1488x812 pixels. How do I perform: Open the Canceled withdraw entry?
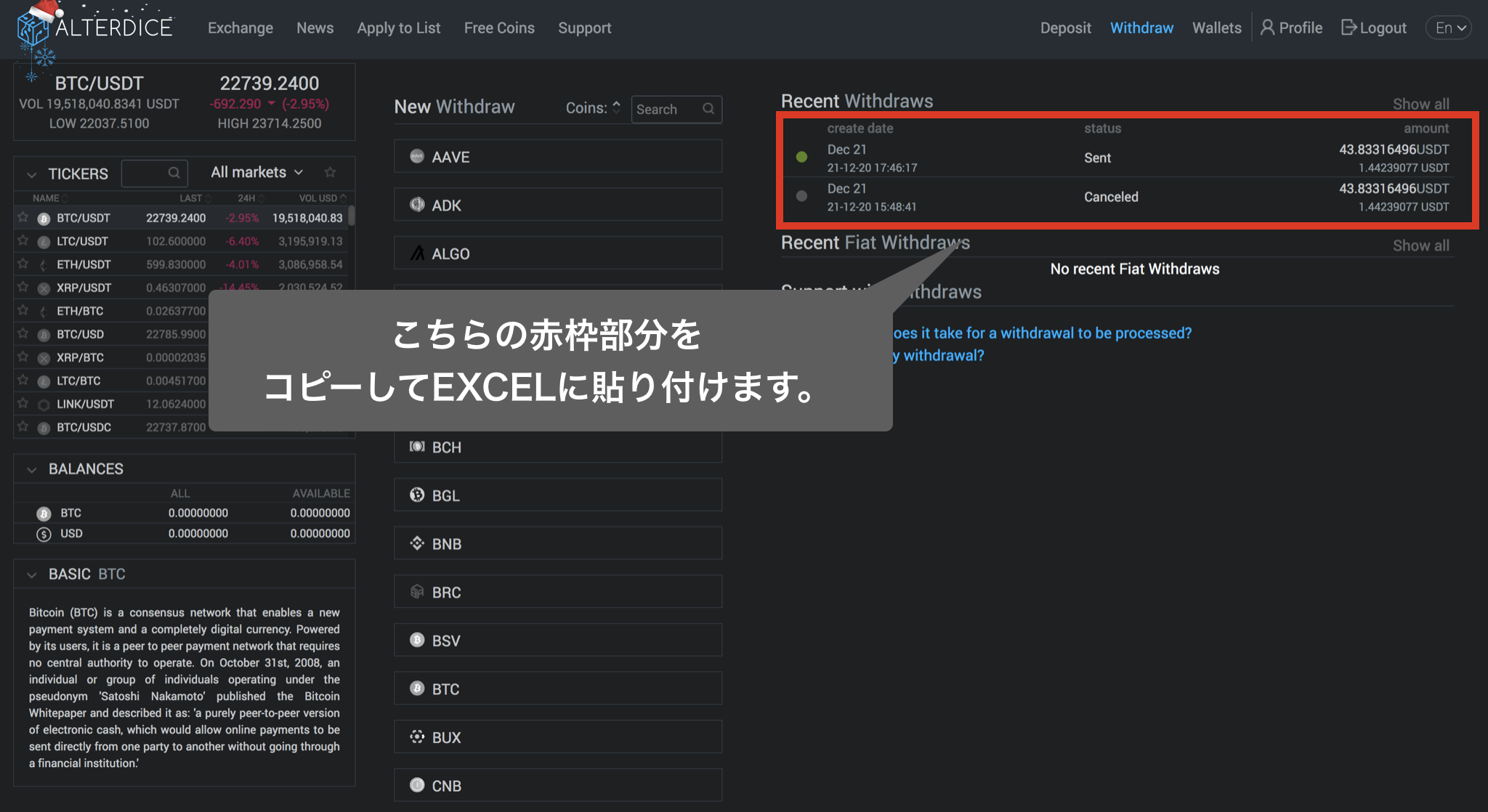[x=1119, y=197]
